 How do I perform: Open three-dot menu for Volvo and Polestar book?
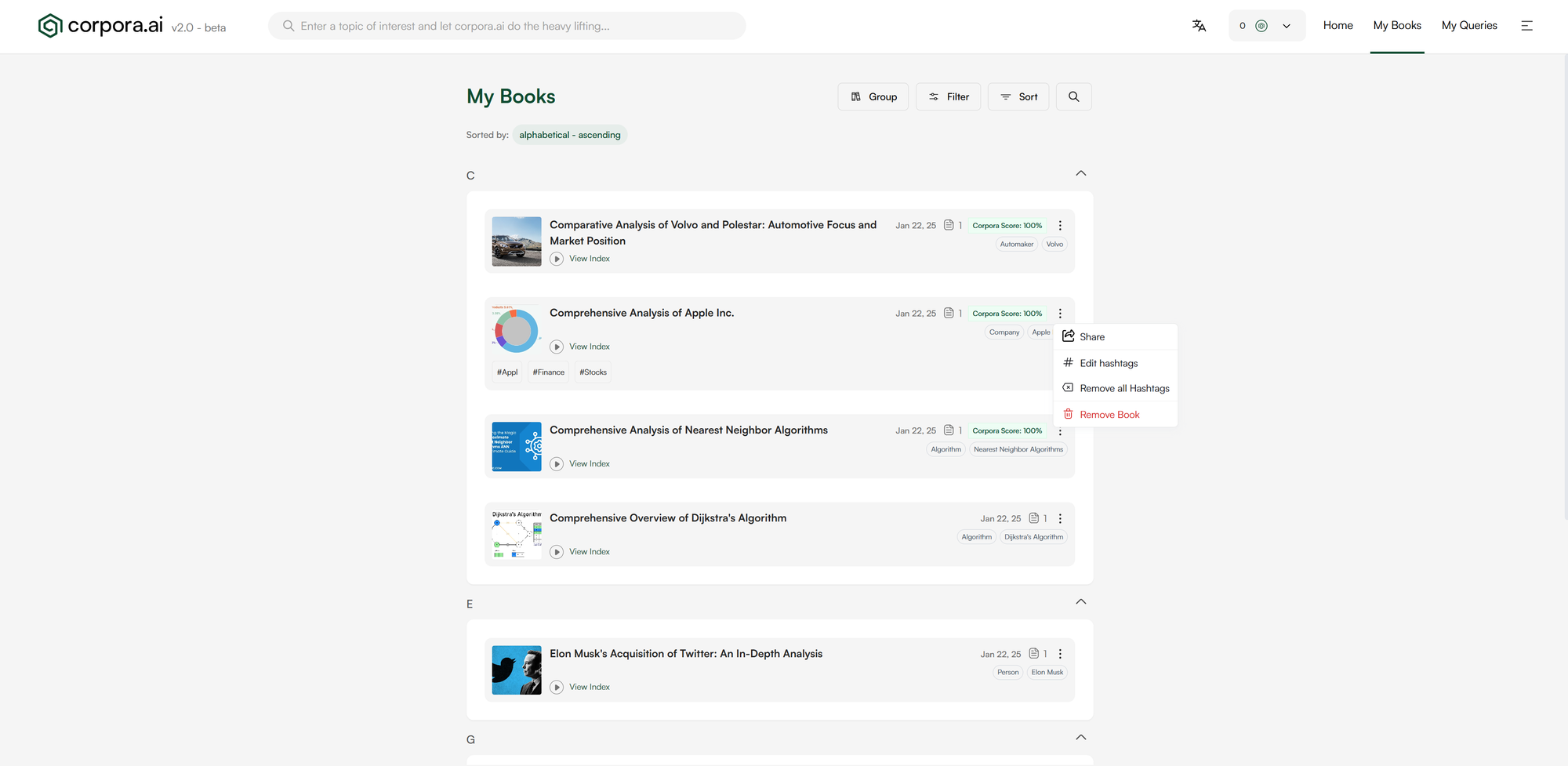[x=1060, y=226]
